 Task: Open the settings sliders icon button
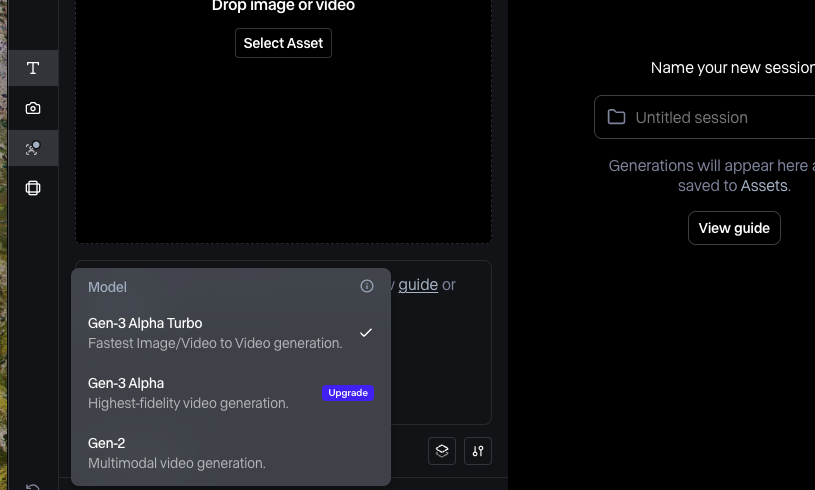click(478, 451)
